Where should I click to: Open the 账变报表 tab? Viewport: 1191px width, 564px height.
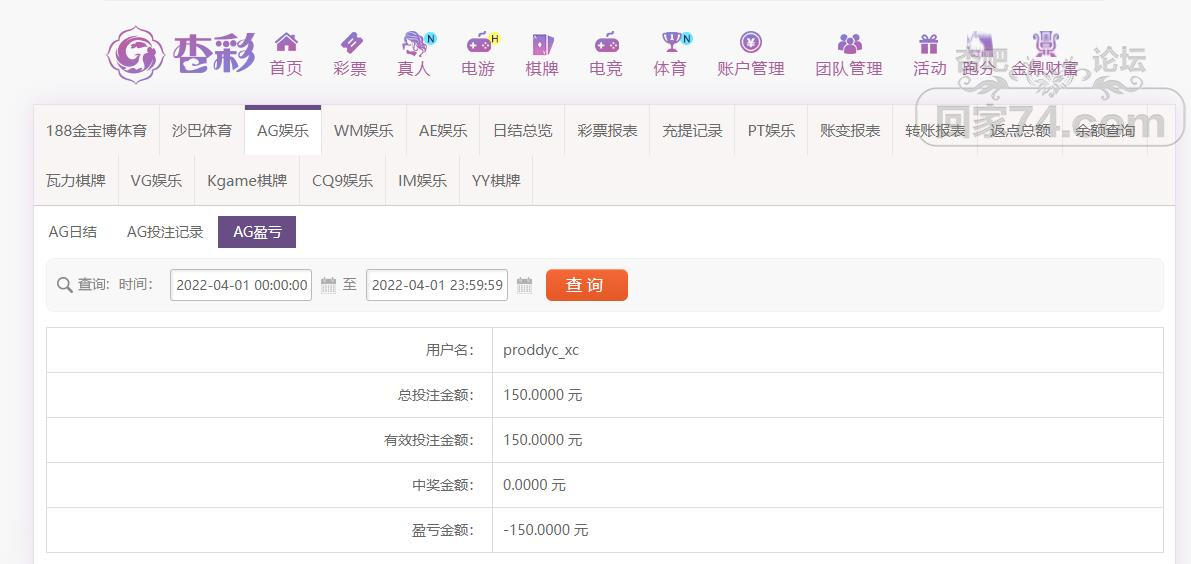click(850, 131)
